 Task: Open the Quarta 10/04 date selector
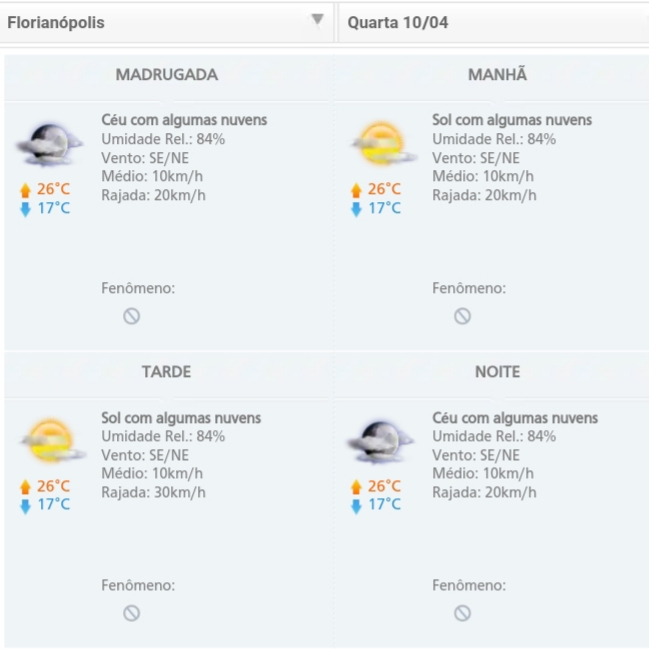(x=490, y=22)
